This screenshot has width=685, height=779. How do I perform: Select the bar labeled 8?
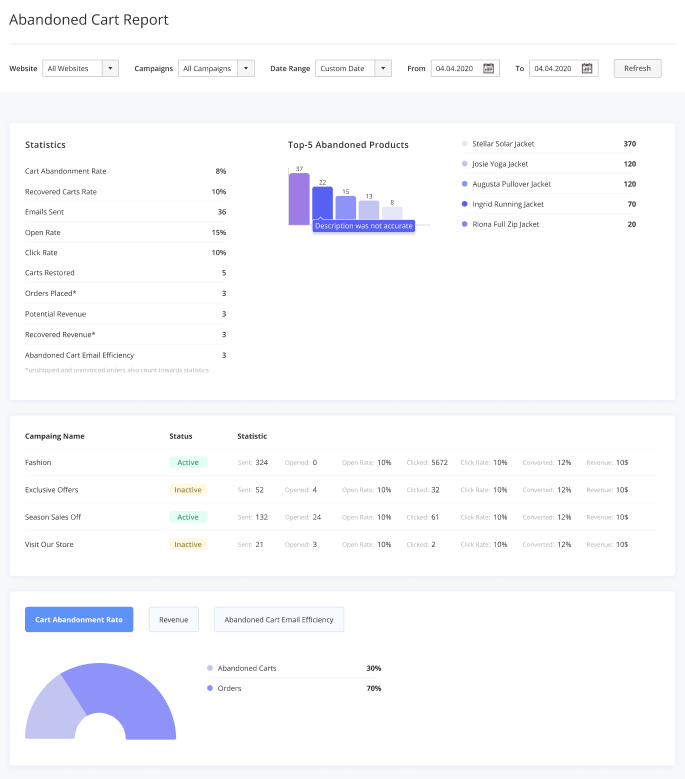(392, 213)
